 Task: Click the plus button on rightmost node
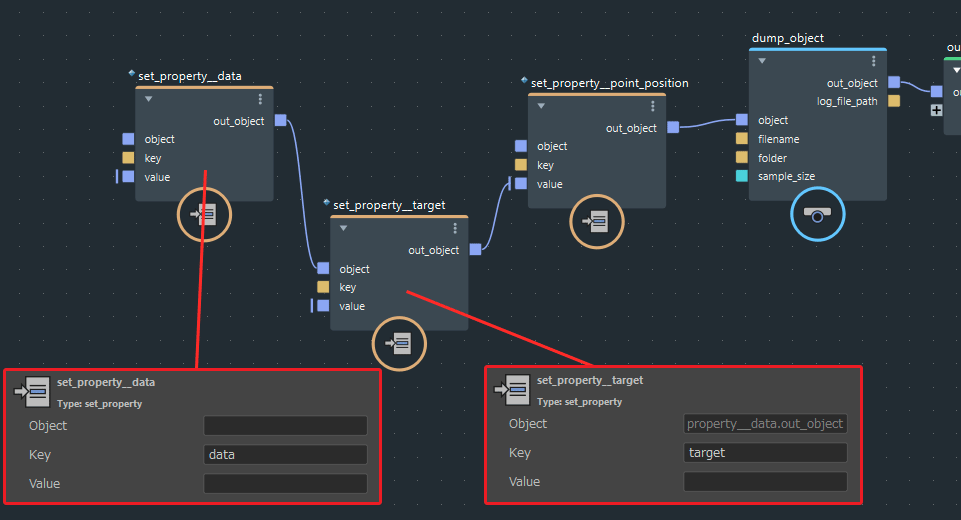pos(936,110)
